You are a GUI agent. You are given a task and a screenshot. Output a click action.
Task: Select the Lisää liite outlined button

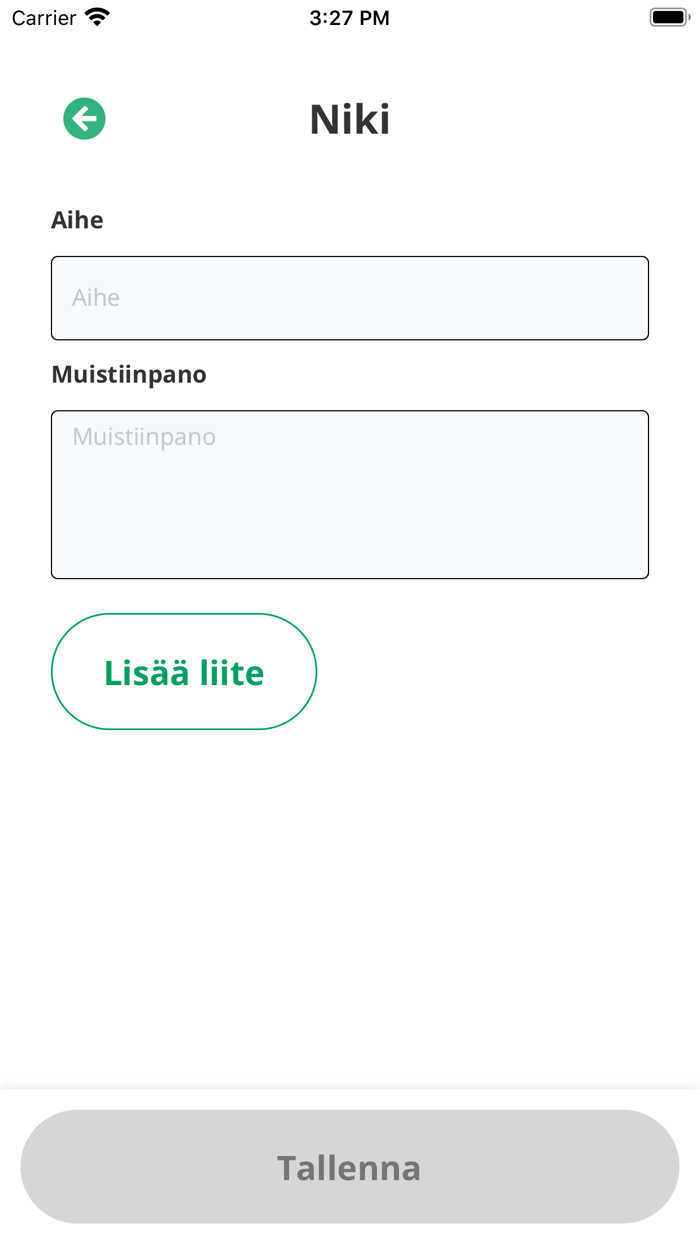coord(183,671)
